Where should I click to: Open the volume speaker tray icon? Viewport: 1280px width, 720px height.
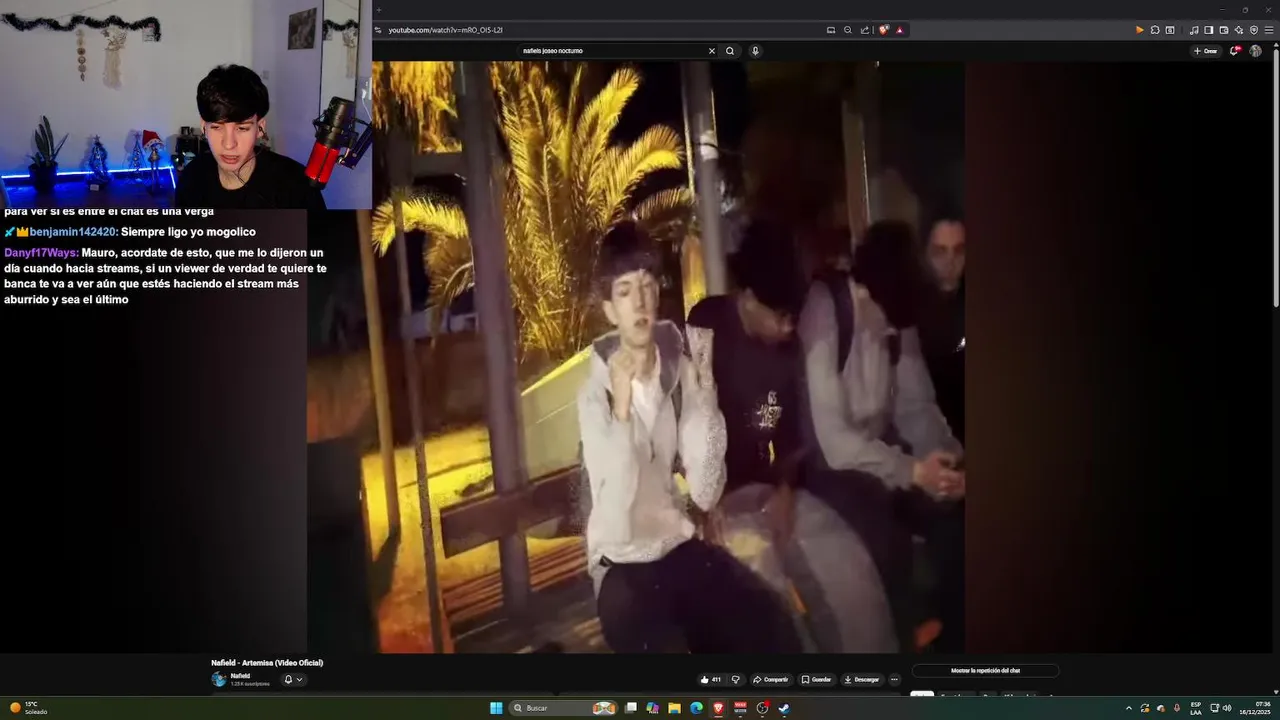click(1227, 708)
